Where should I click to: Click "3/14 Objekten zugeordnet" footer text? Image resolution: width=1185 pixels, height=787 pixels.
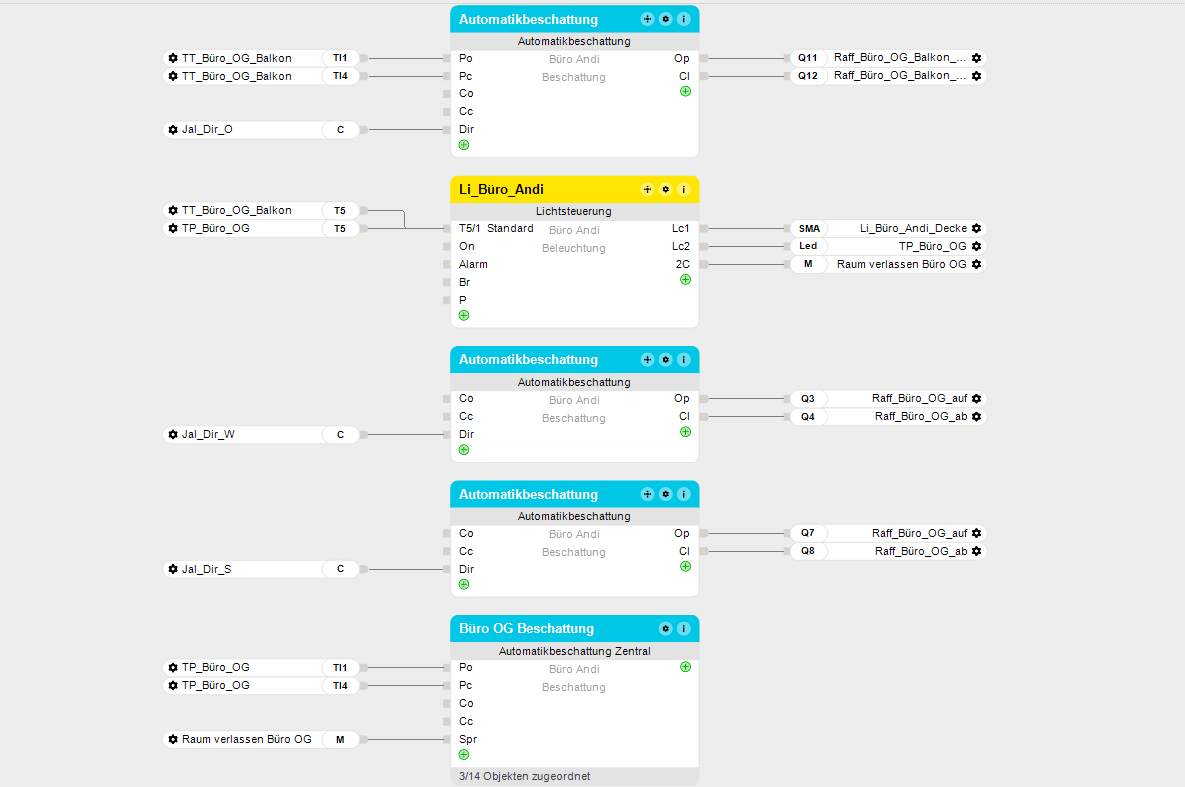pyautogui.click(x=524, y=776)
